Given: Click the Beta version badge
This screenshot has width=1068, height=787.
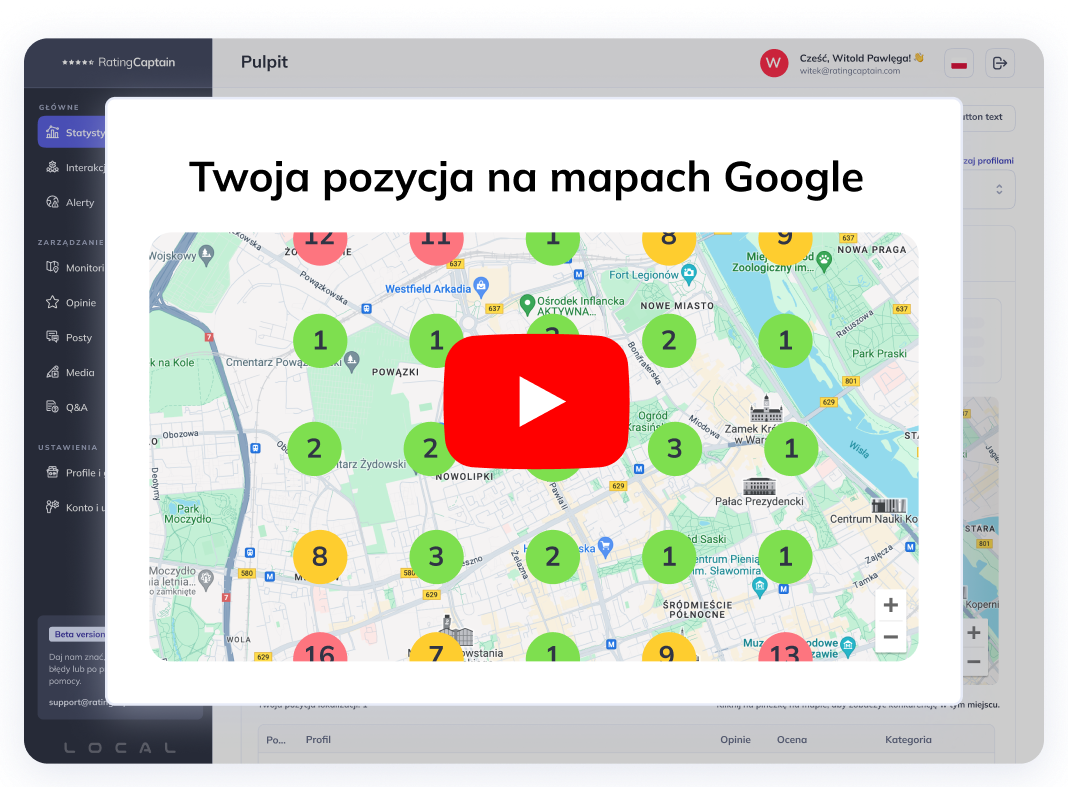Looking at the screenshot, I should coord(78,634).
